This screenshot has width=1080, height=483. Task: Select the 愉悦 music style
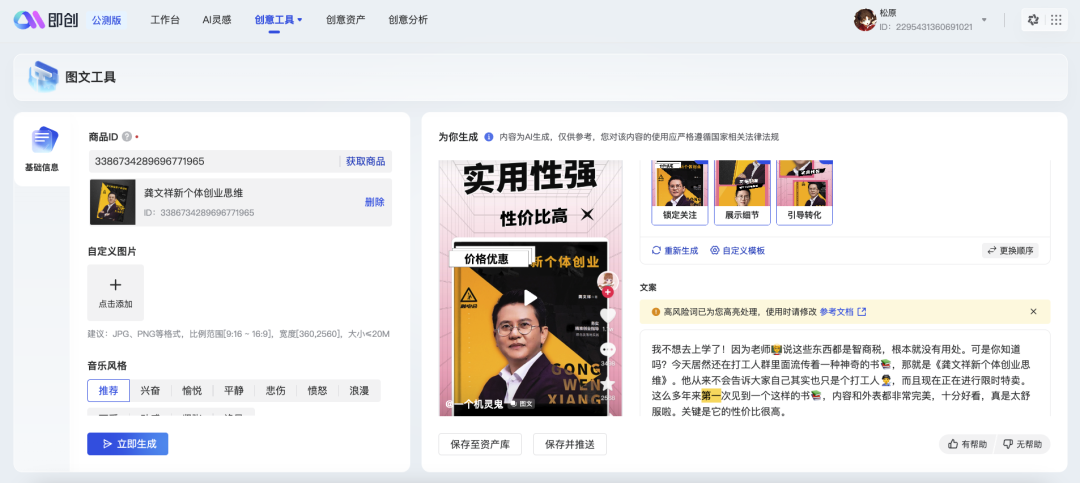[192, 391]
